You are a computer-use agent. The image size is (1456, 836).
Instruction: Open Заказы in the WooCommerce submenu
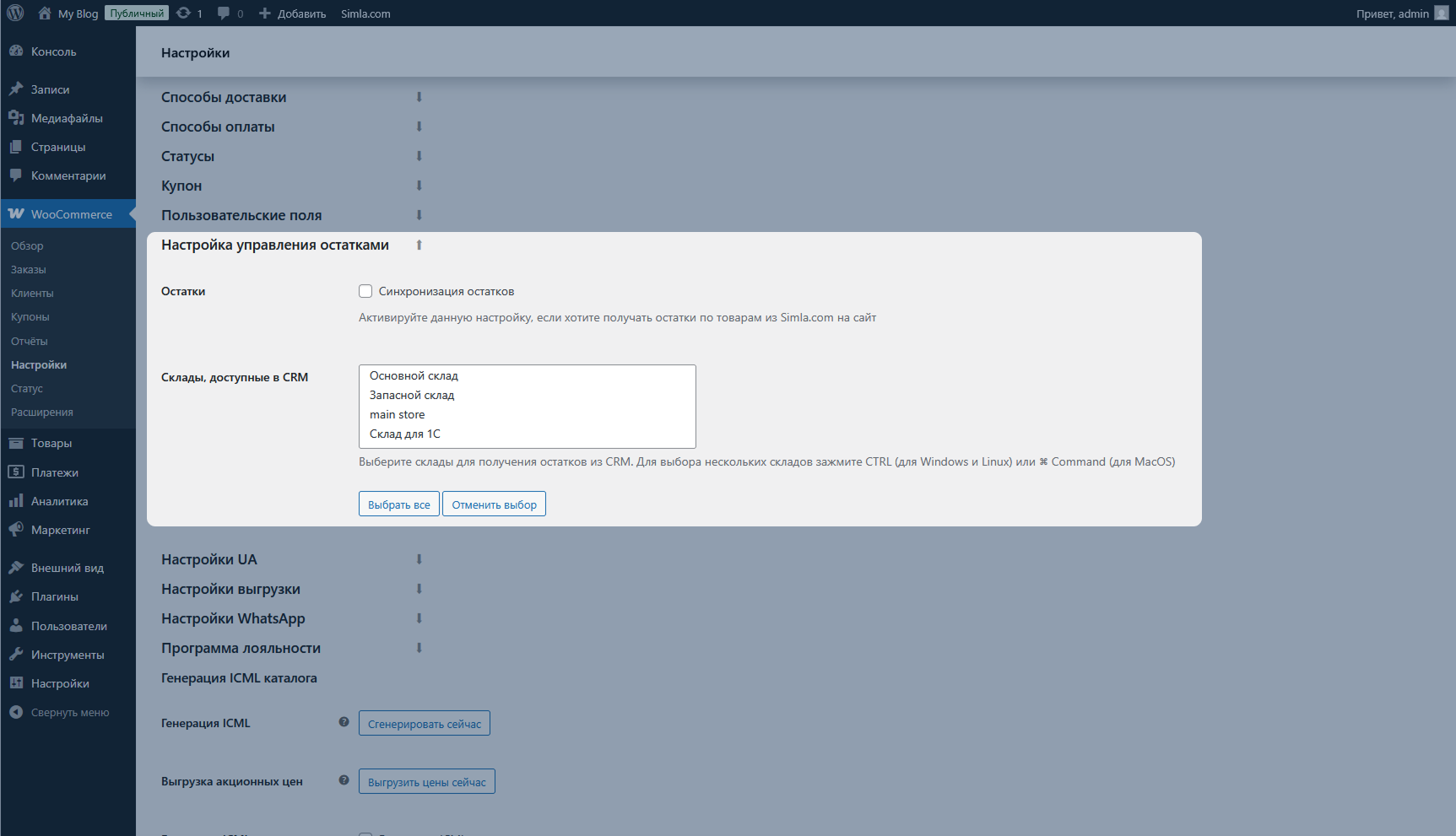click(x=29, y=270)
